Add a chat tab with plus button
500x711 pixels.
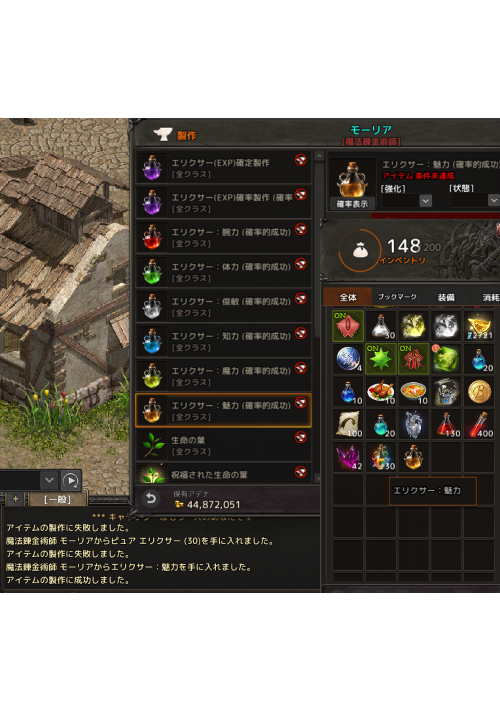coord(15,499)
